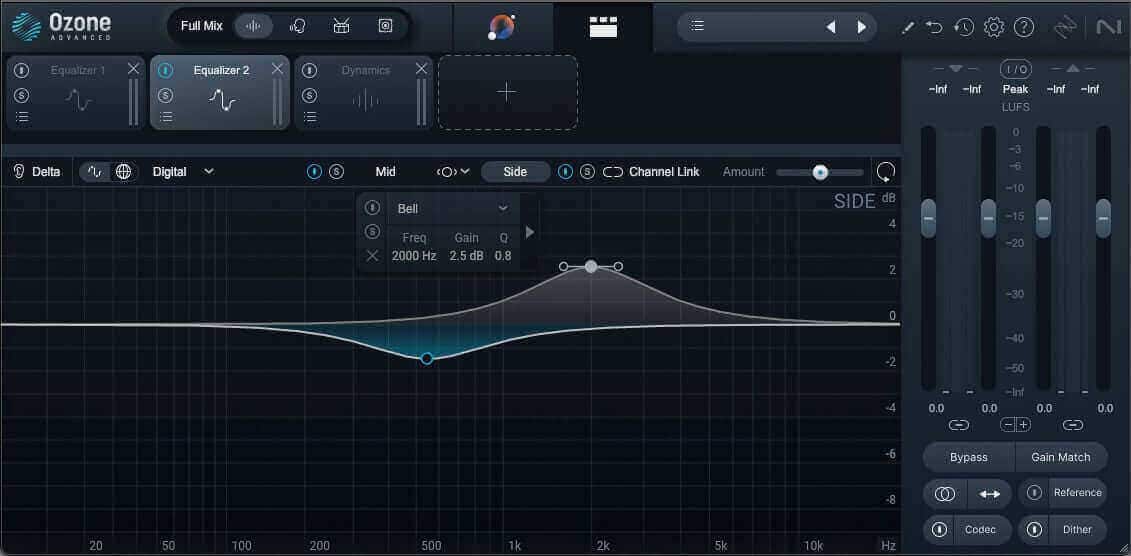Click the undo arrow icon
The width and height of the screenshot is (1131, 556).
pos(934,27)
